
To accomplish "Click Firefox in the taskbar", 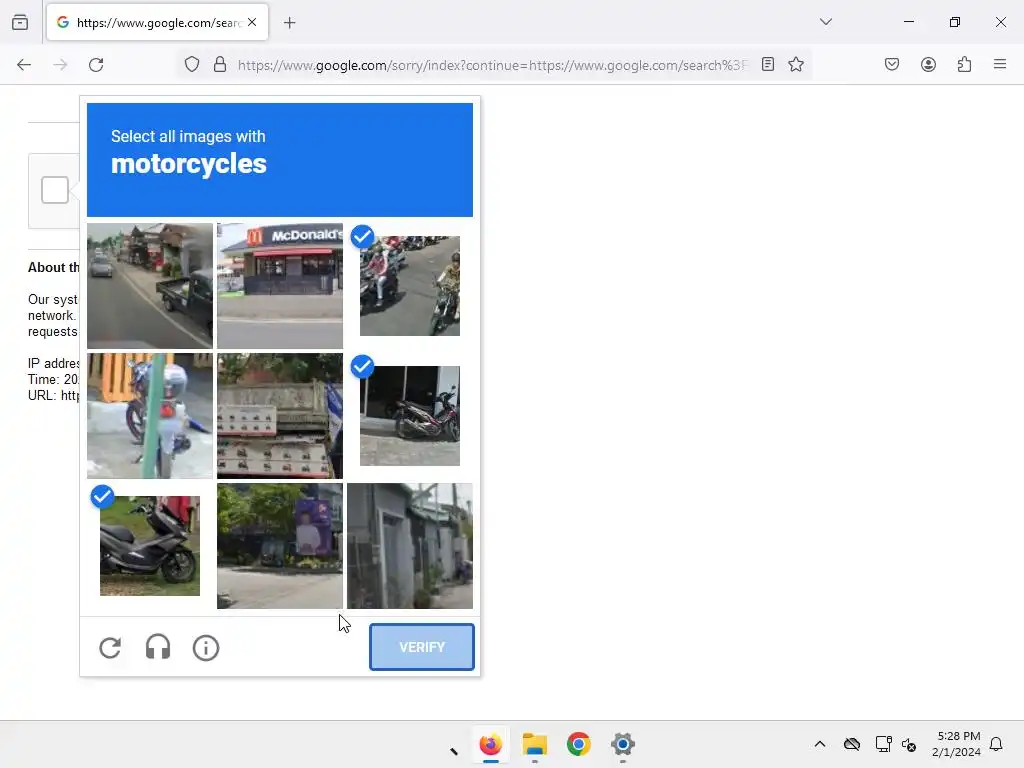I will coord(490,744).
